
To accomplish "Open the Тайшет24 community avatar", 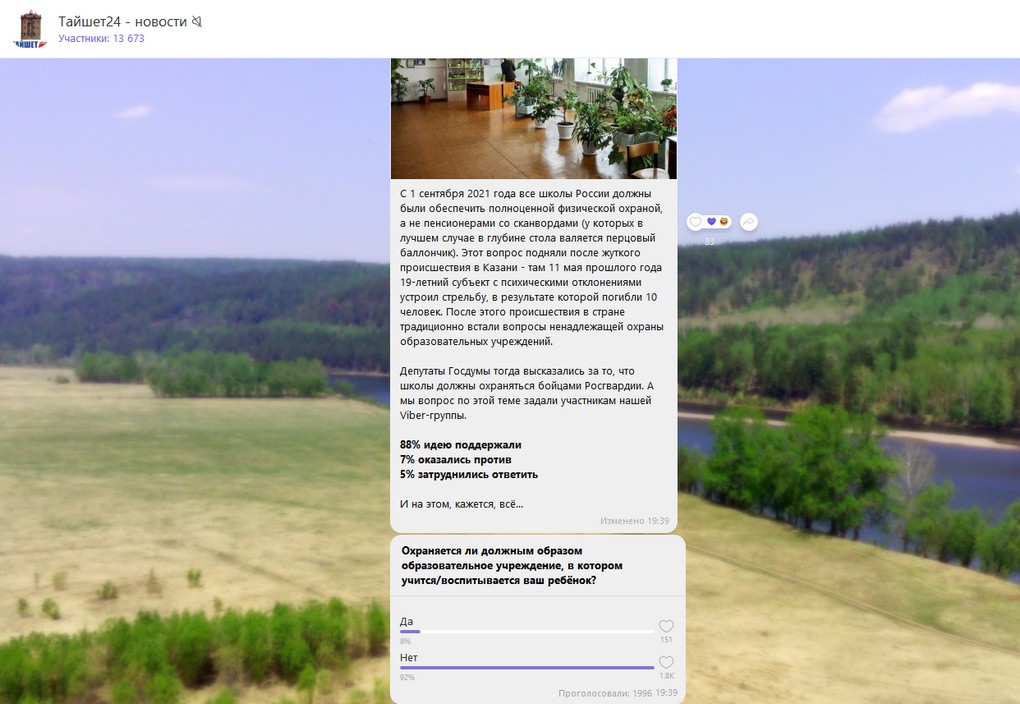I will (30, 29).
